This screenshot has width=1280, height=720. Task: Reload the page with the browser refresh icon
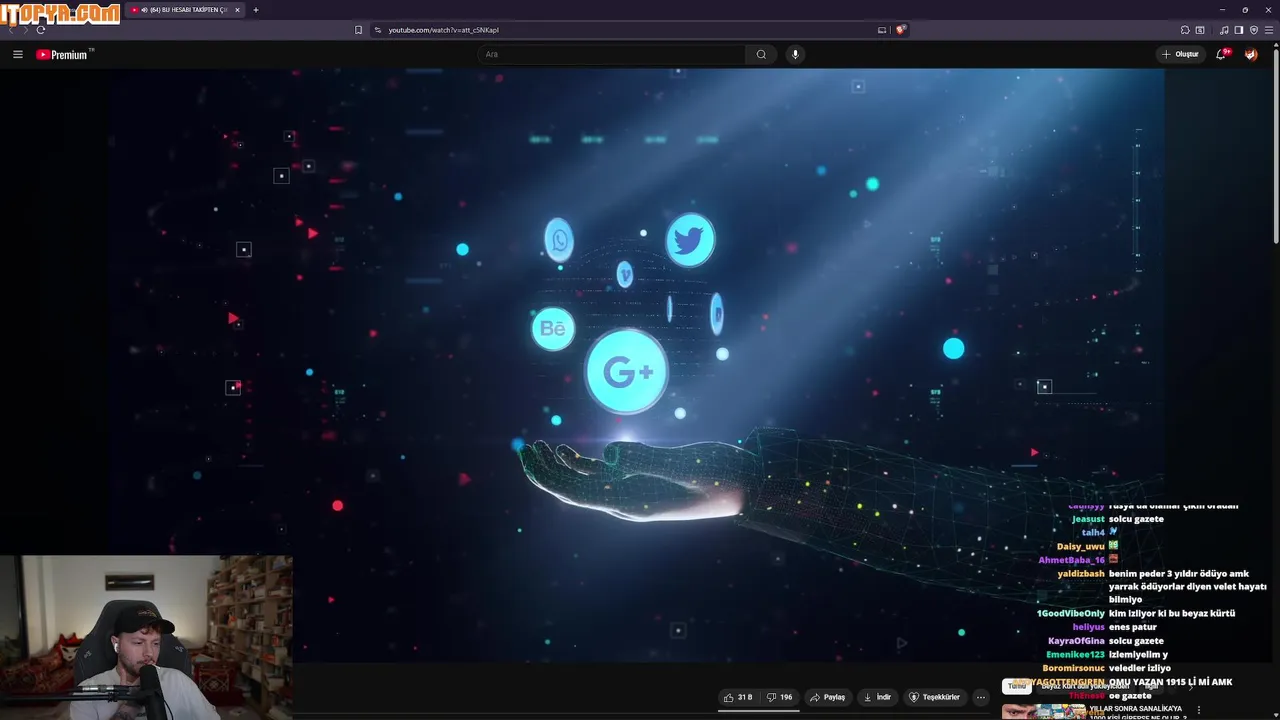[x=40, y=30]
